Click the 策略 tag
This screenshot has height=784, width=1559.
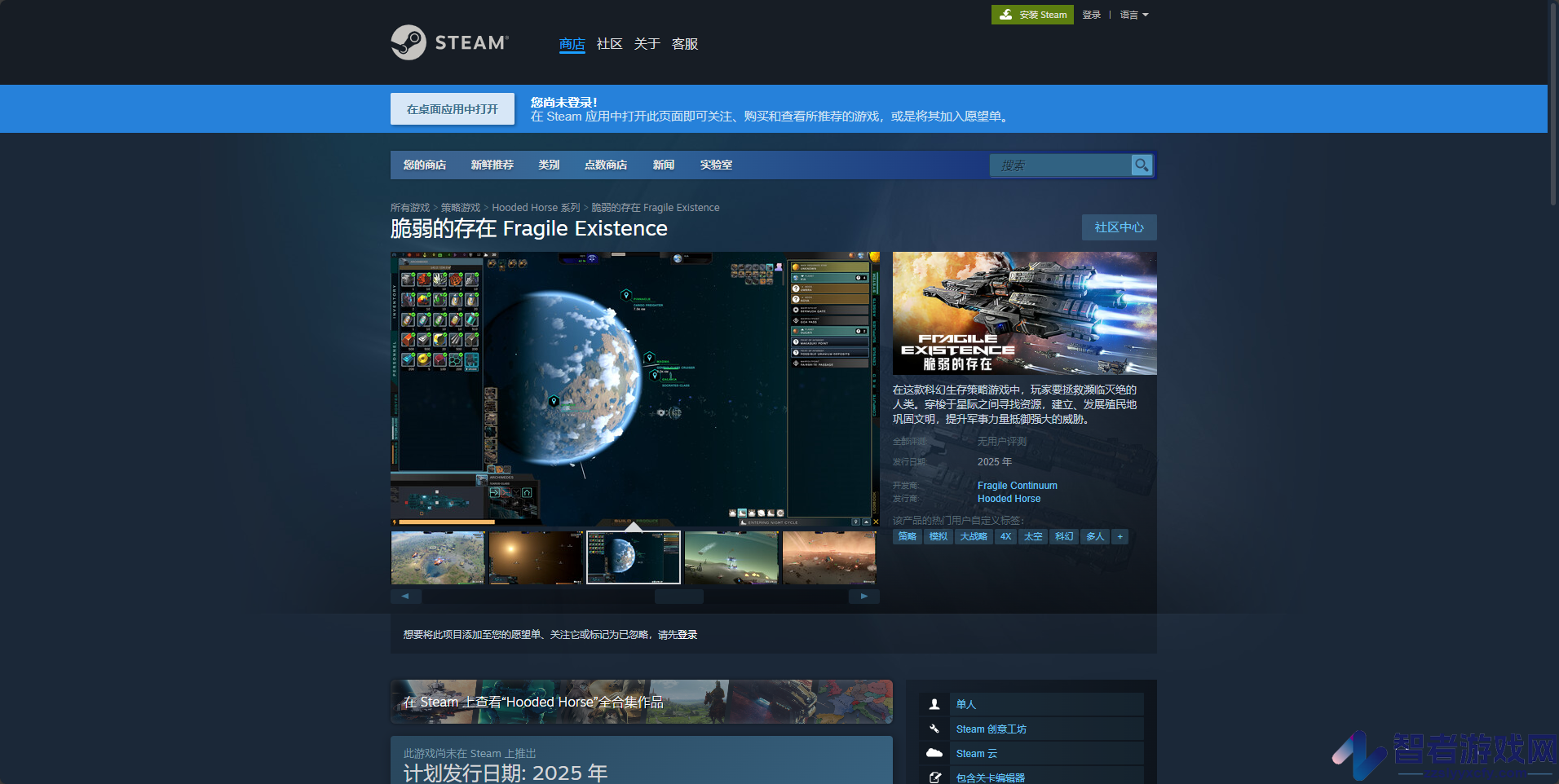coord(908,536)
